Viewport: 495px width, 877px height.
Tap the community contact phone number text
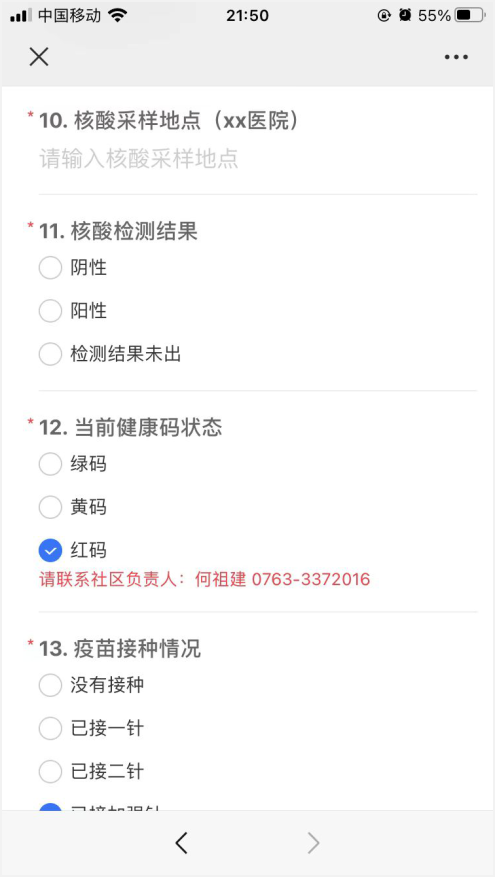(311, 579)
